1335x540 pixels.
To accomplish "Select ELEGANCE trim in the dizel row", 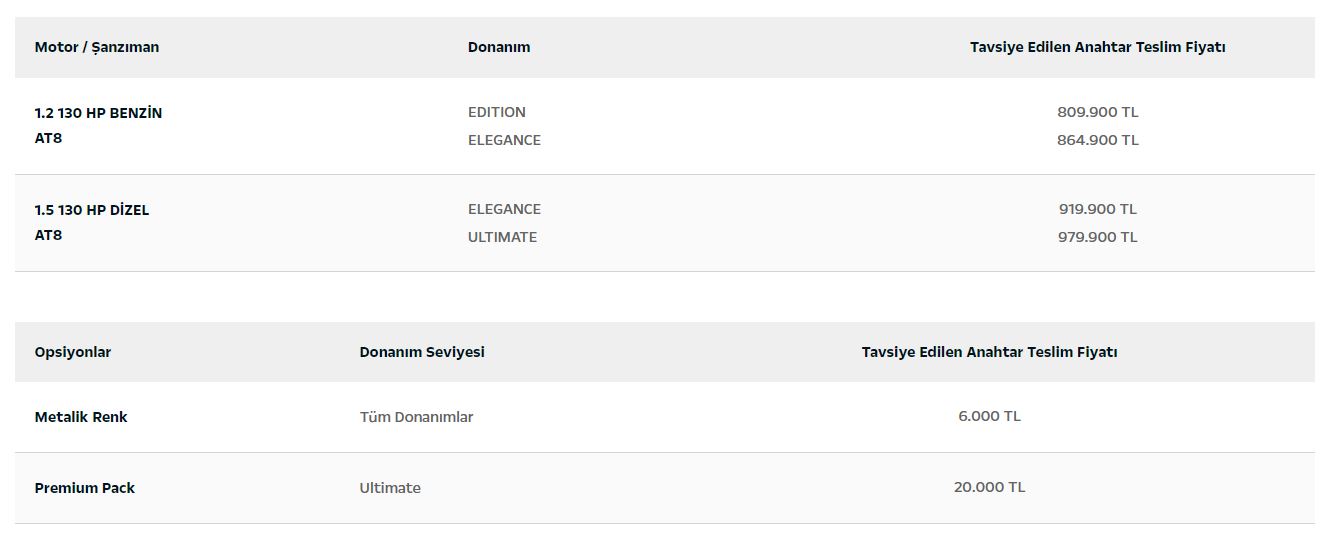I will click(x=504, y=209).
